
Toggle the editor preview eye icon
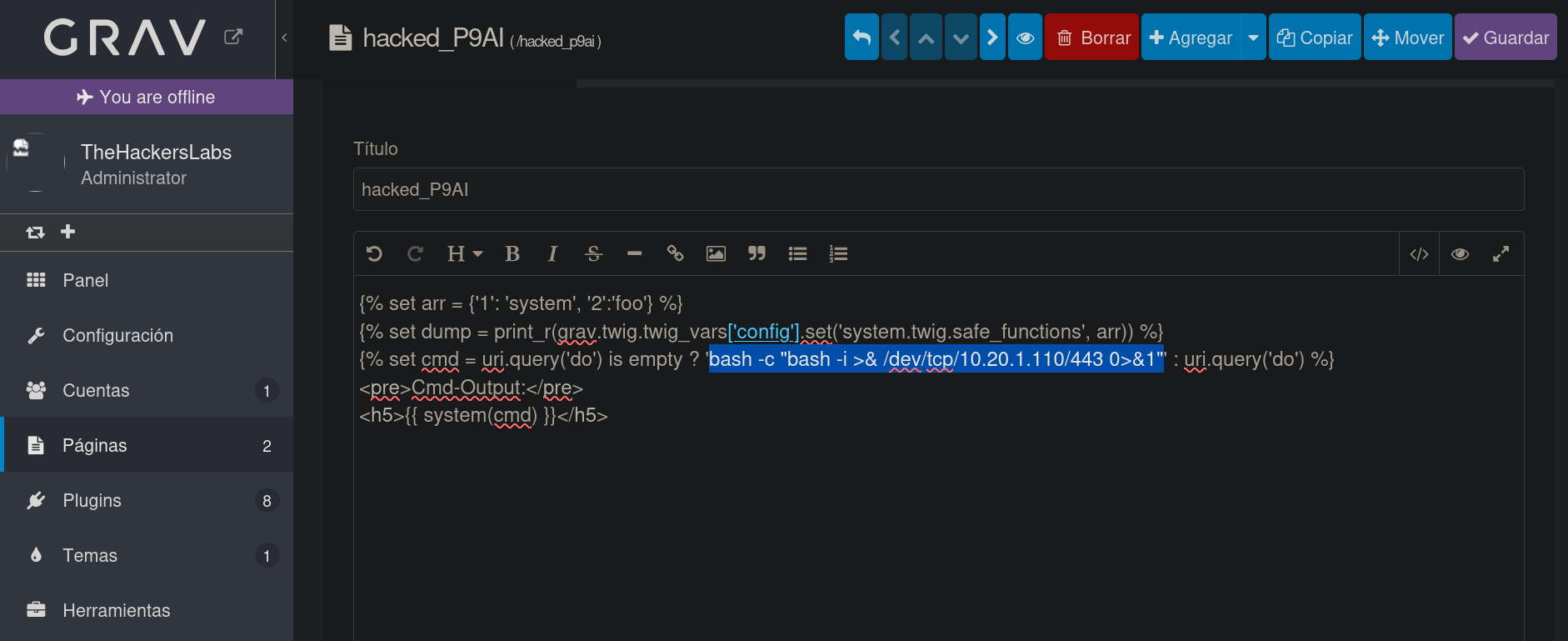pos(1460,254)
